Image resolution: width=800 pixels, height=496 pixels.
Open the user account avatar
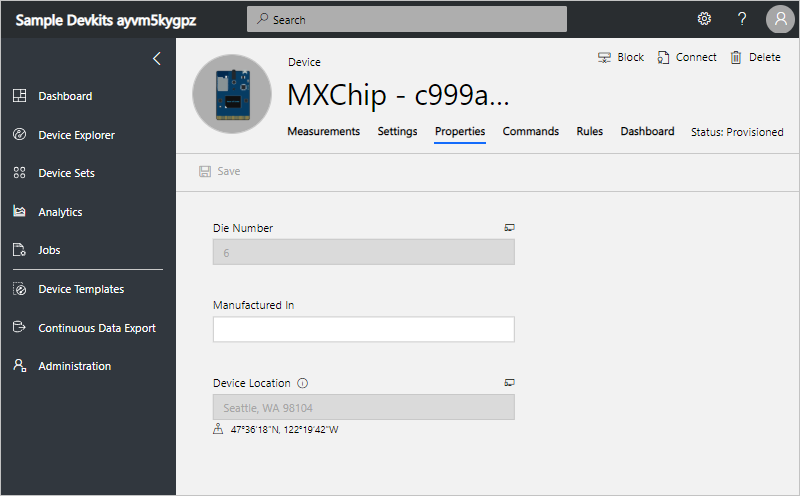point(781,19)
